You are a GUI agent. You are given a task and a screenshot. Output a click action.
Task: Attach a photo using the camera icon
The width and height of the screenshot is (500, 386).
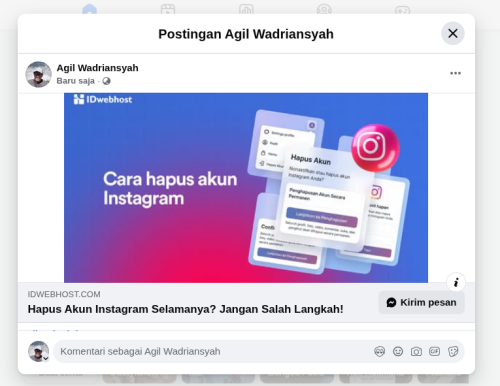(416, 351)
